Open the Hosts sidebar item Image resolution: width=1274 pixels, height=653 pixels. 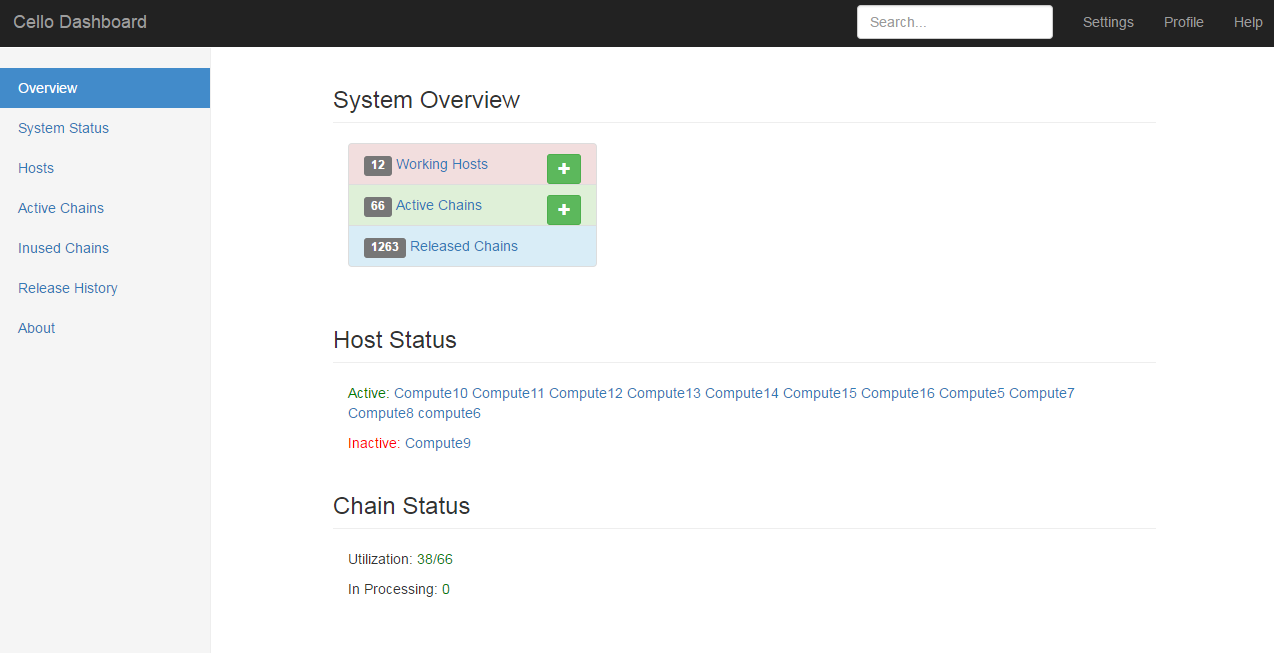pyautogui.click(x=36, y=168)
